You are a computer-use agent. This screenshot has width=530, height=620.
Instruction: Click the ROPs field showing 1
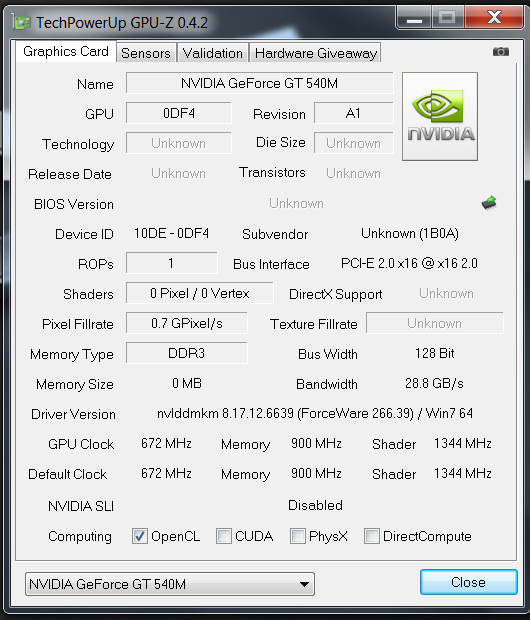click(172, 263)
